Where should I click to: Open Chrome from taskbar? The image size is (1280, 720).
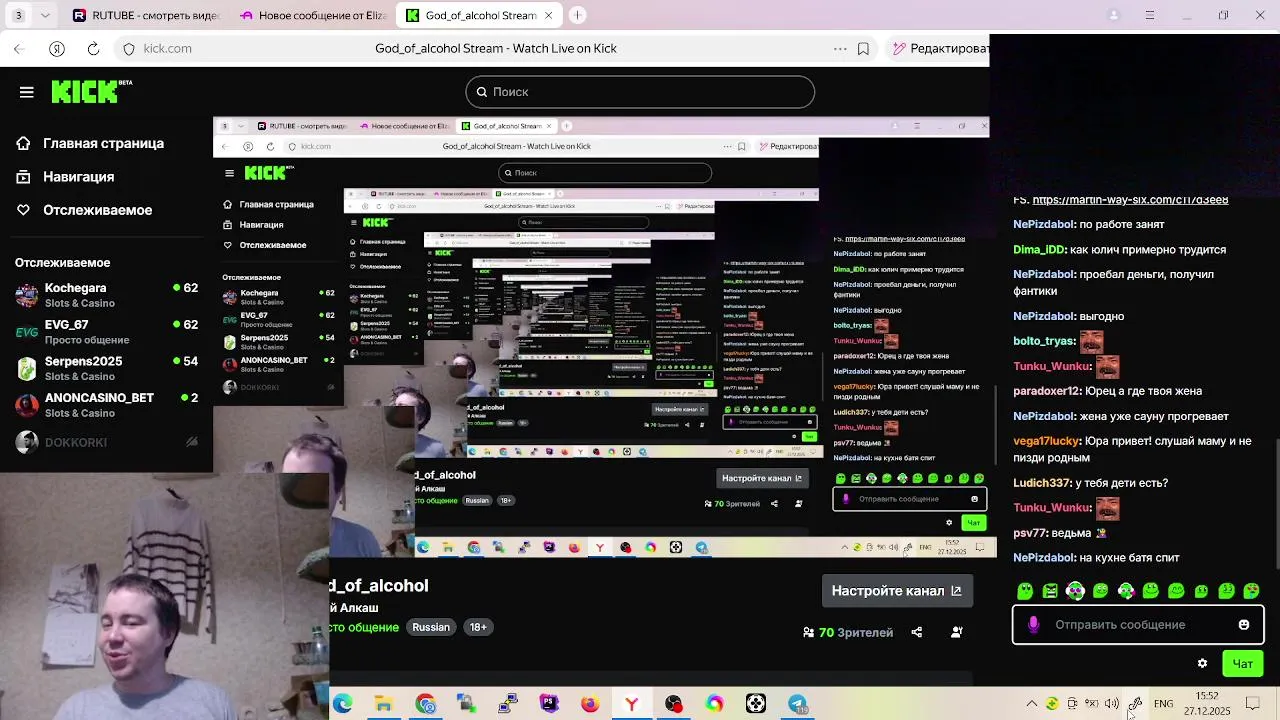[425, 704]
